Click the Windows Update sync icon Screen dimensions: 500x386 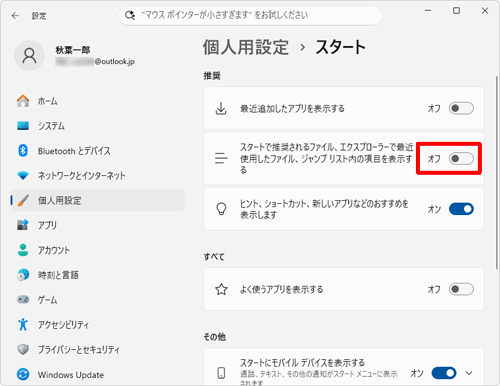(x=23, y=374)
